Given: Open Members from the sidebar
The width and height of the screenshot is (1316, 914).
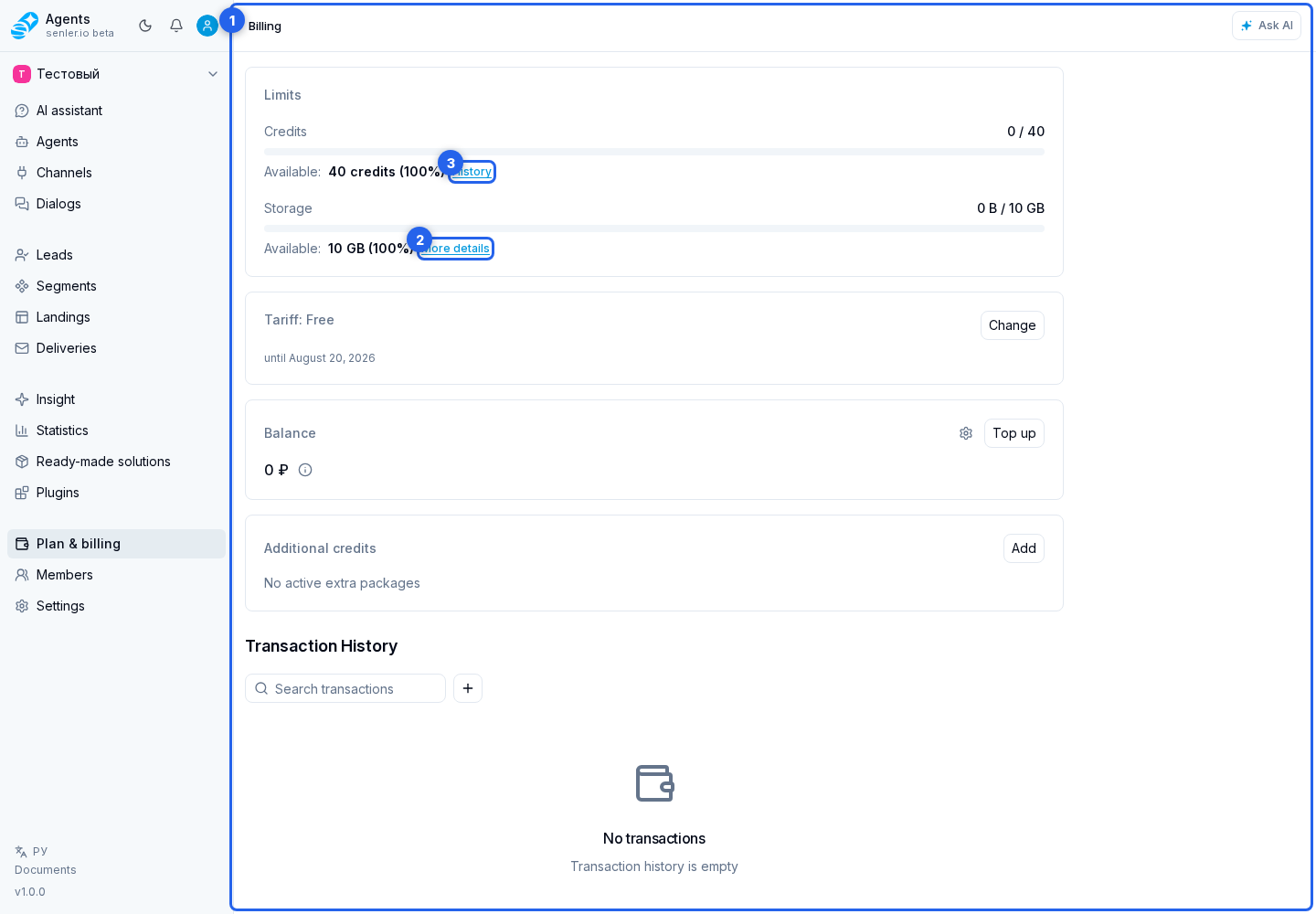Looking at the screenshot, I should click(116, 575).
